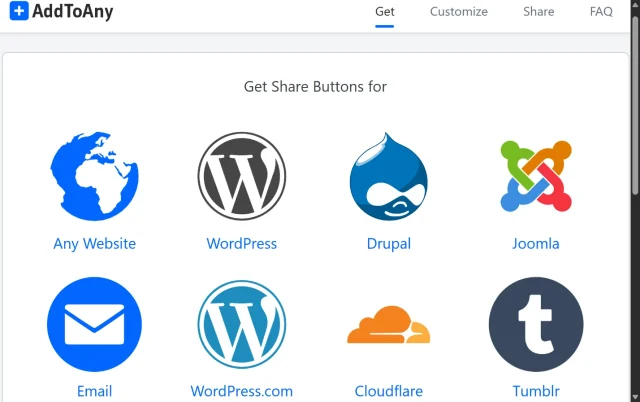
Task: Click the vertical scrollbar thumb
Action: (x=635, y=105)
